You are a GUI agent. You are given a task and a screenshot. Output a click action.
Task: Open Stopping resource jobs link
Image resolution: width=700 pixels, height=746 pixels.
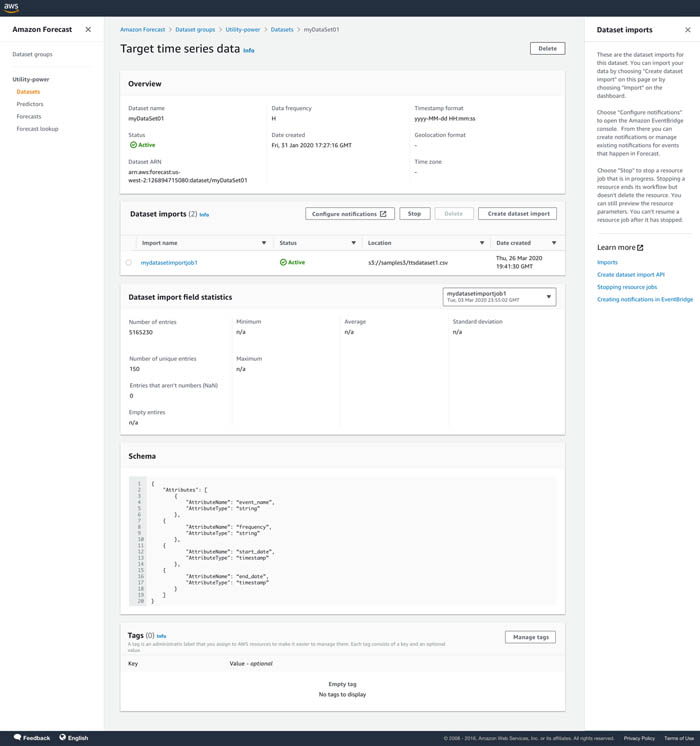tap(627, 287)
